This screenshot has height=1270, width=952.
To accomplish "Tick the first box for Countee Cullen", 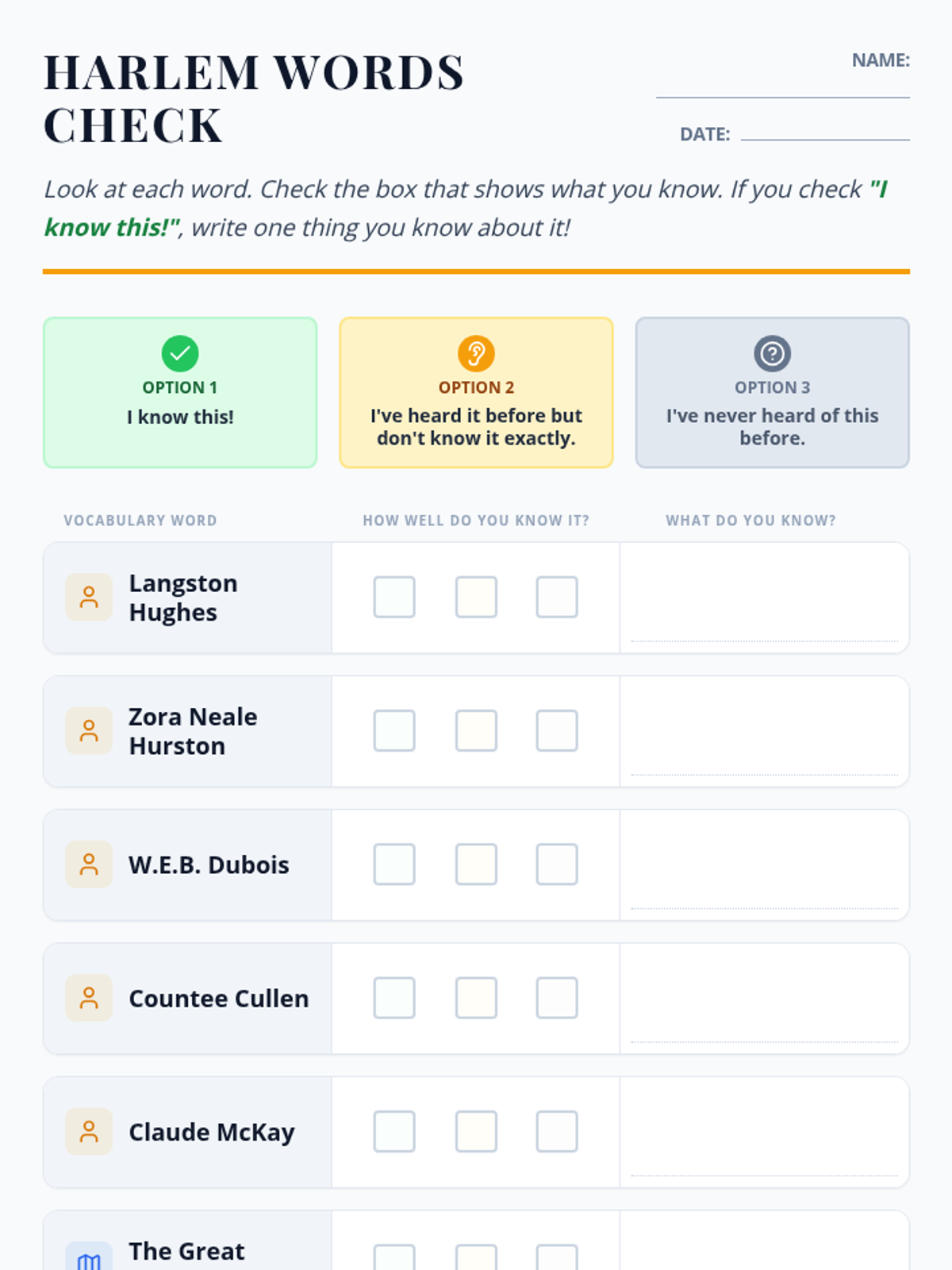I will (394, 998).
